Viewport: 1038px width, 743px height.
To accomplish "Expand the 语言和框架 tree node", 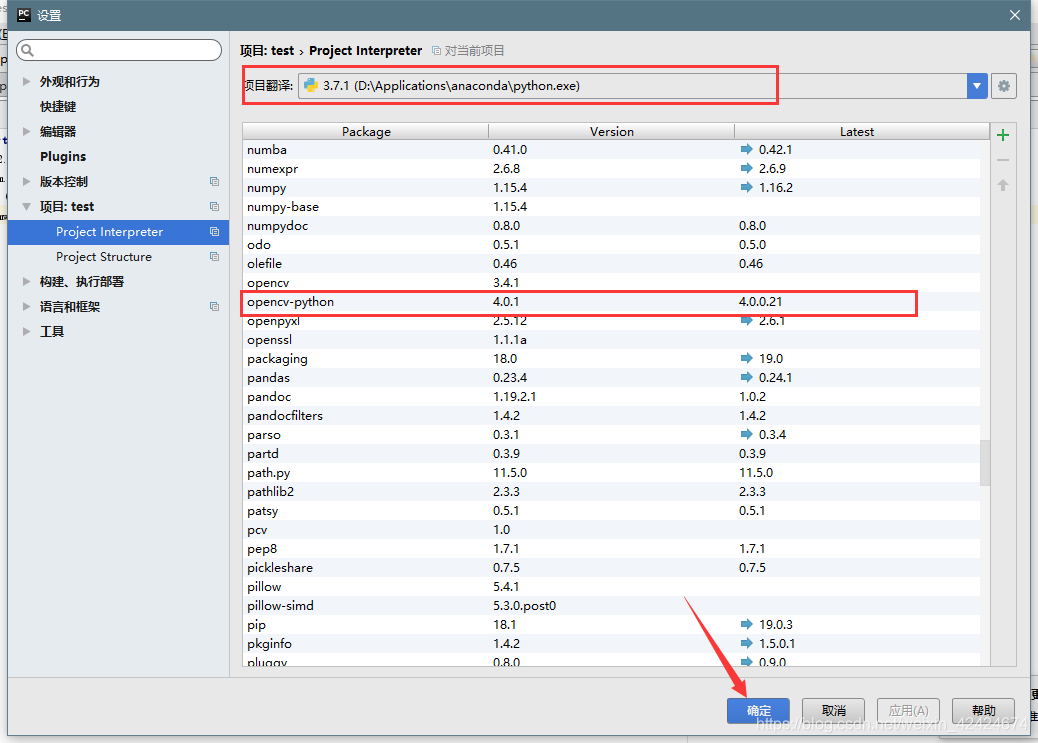I will 26,307.
